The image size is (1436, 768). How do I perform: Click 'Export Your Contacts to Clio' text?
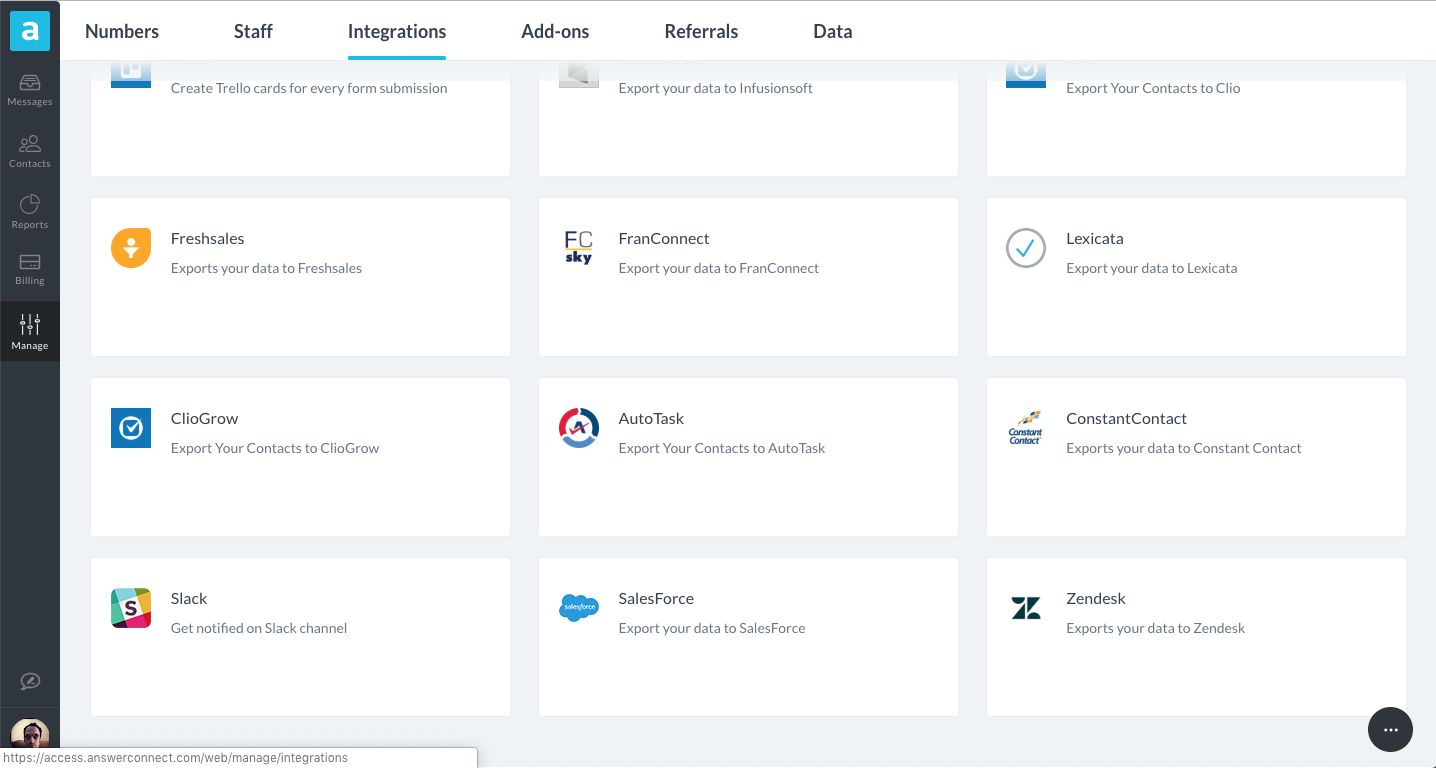coord(1153,88)
